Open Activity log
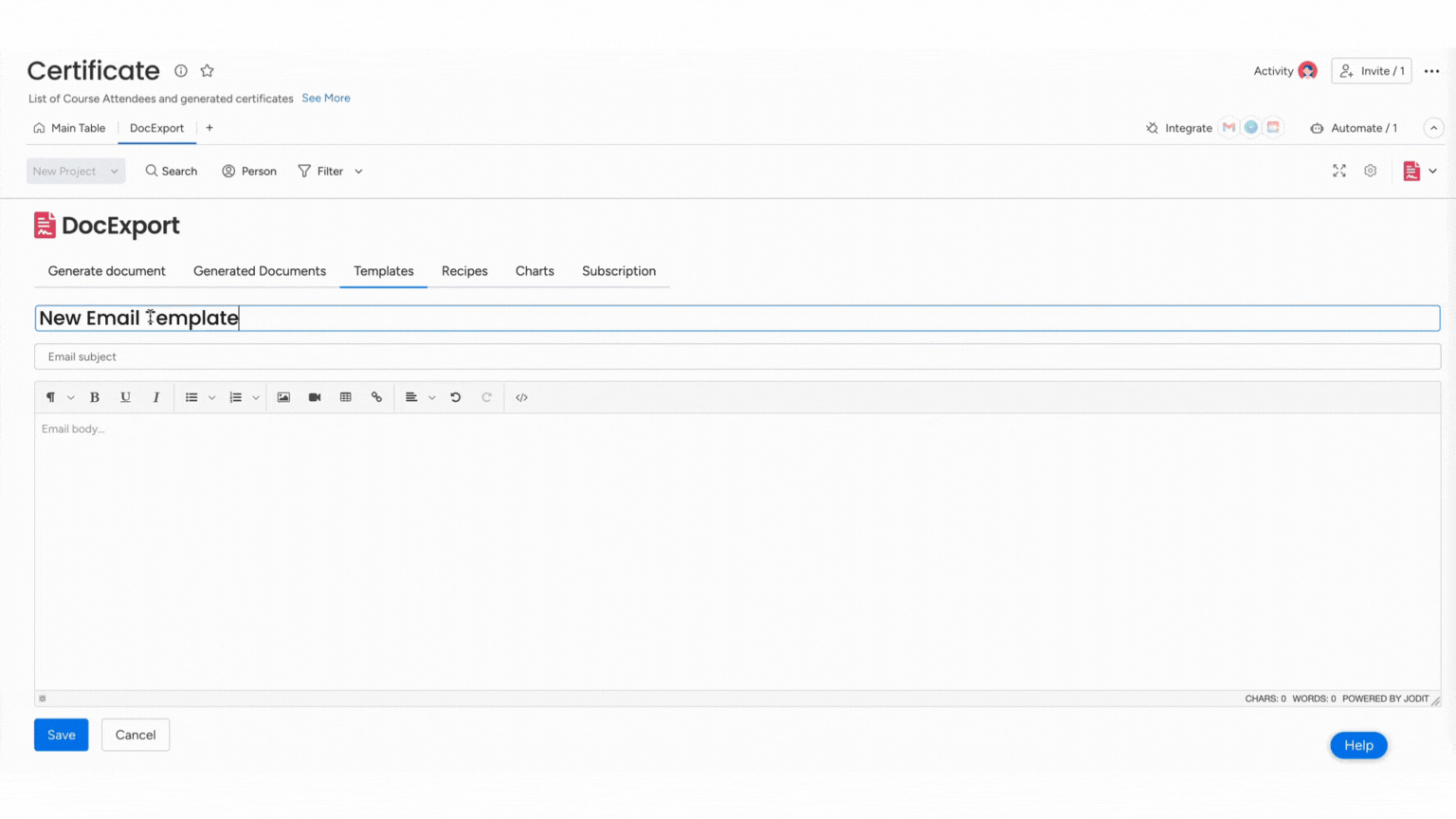The width and height of the screenshot is (1456, 819). point(1285,71)
